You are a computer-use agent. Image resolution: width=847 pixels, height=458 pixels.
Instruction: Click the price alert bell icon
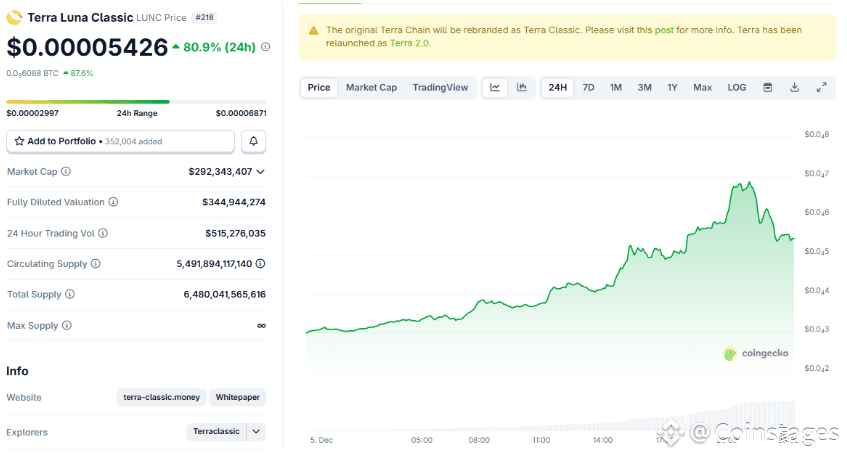[254, 141]
